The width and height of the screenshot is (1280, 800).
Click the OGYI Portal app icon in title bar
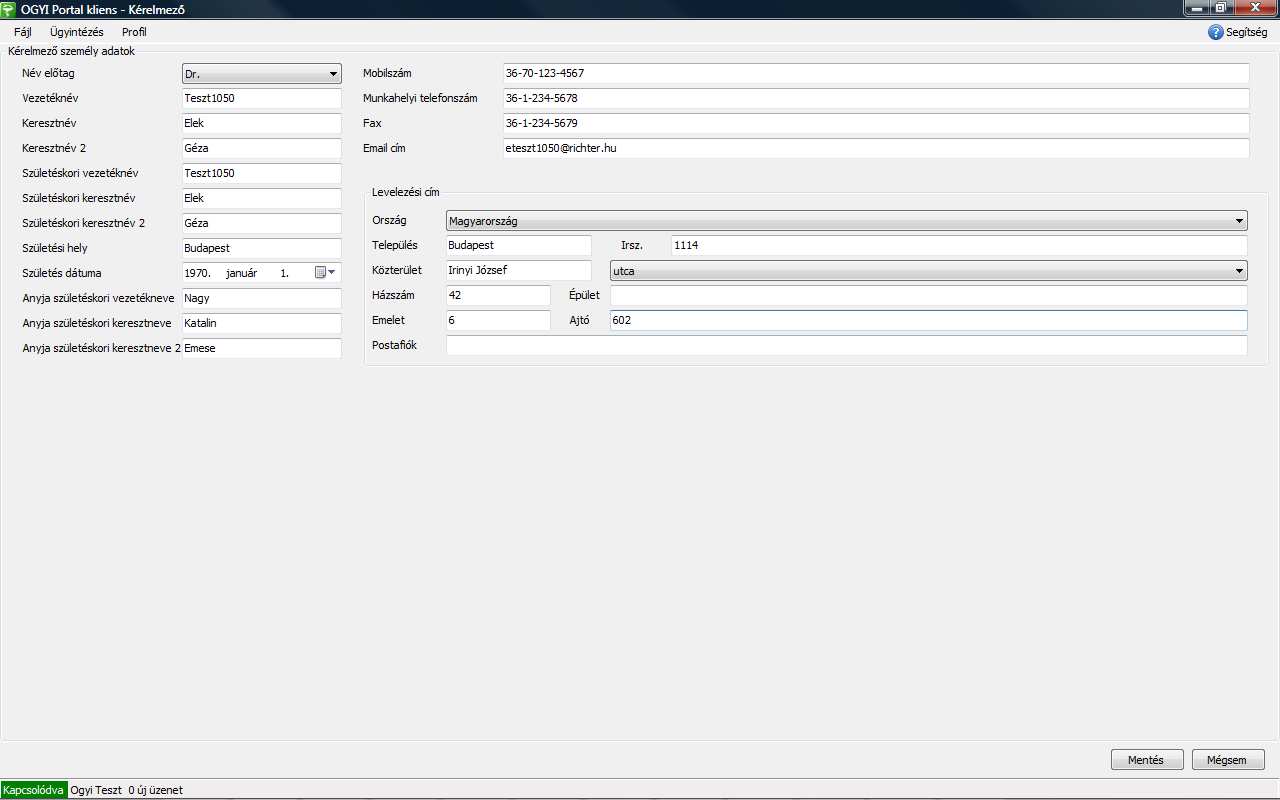coord(8,9)
